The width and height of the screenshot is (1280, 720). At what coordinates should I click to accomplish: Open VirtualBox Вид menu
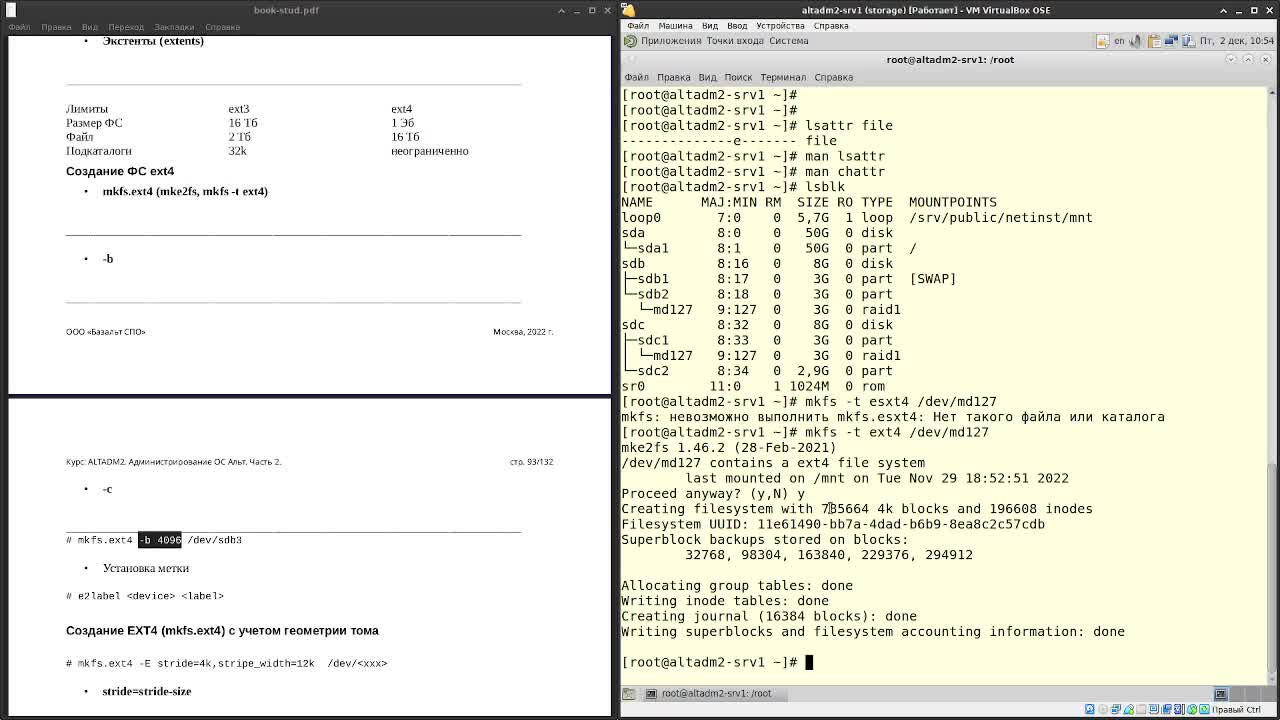(709, 25)
